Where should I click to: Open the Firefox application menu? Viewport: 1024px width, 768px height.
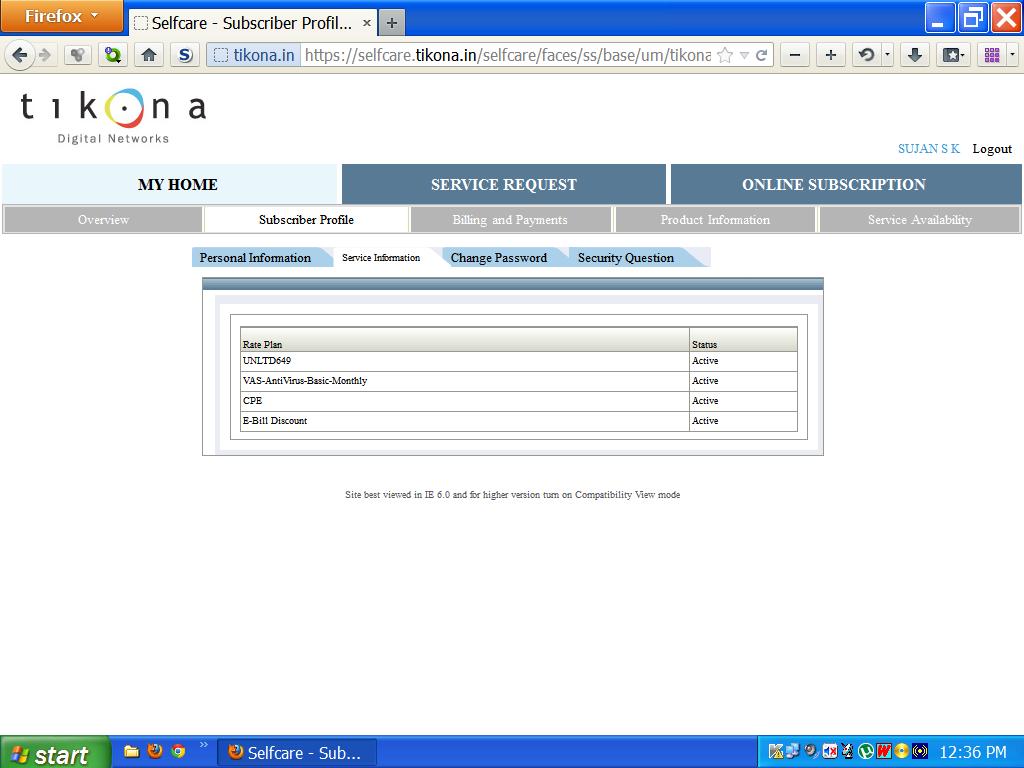61,16
